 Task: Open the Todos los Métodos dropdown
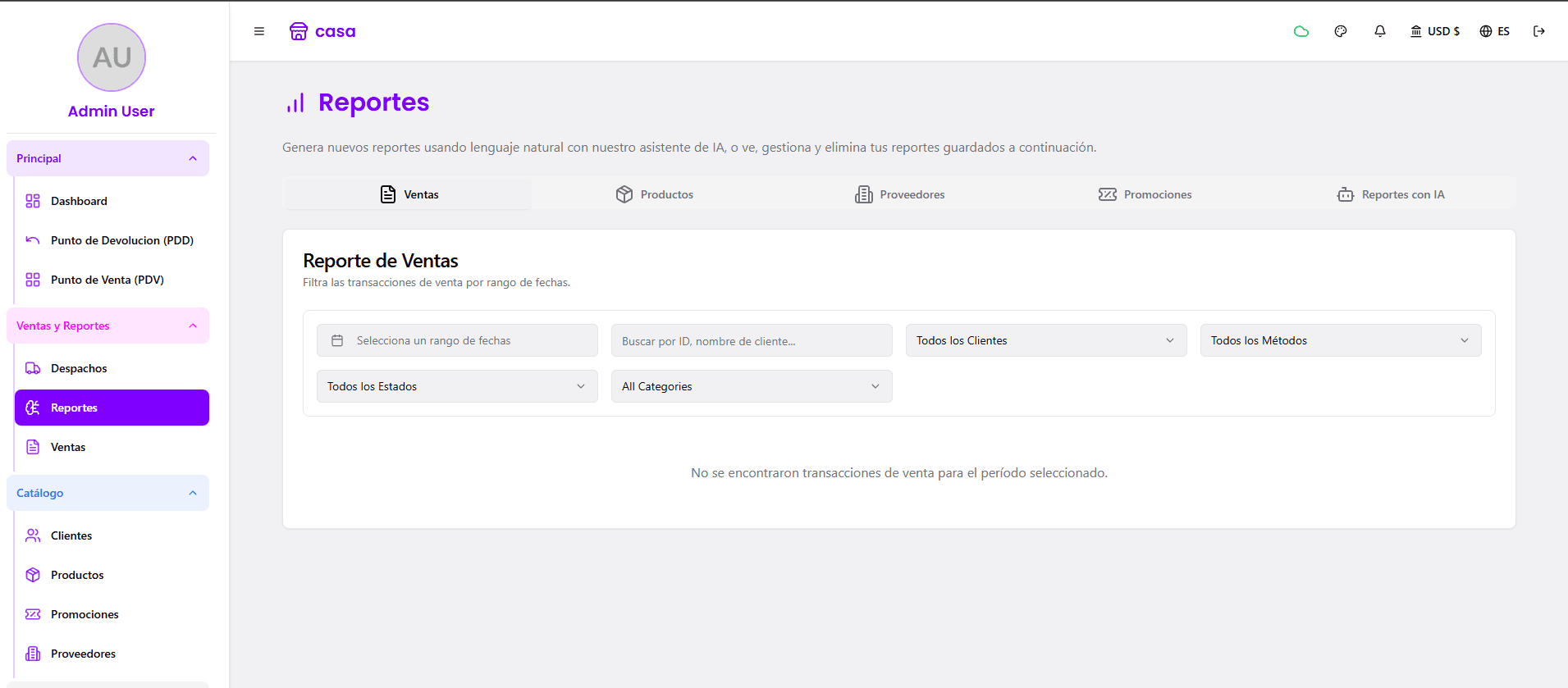(1341, 340)
